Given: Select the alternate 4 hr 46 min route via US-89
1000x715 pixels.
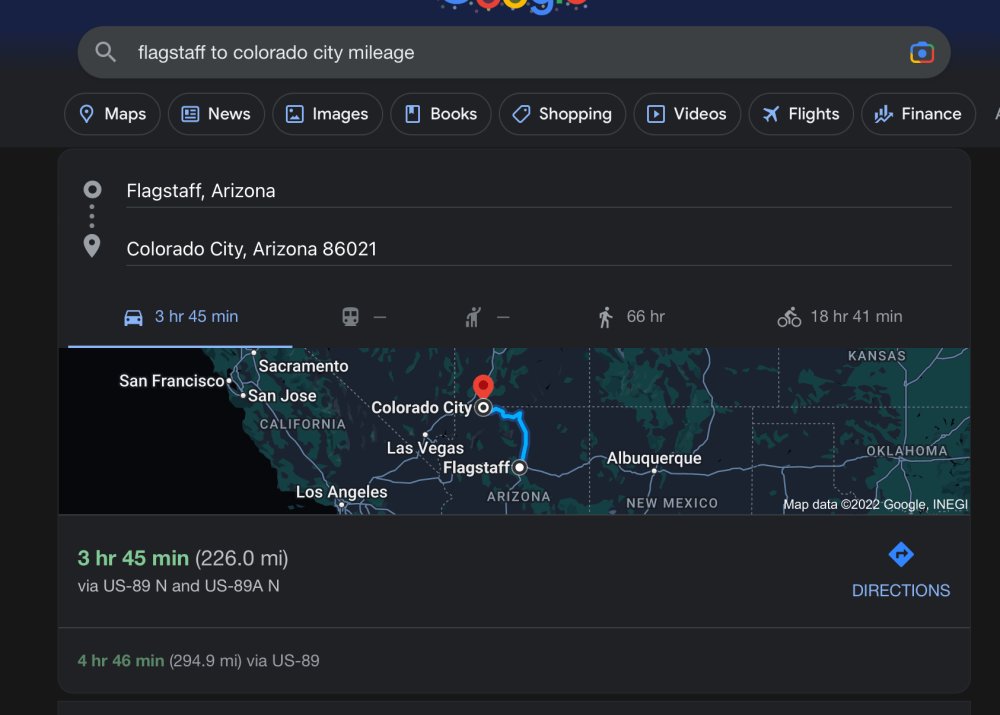Looking at the screenshot, I should pyautogui.click(x=198, y=661).
